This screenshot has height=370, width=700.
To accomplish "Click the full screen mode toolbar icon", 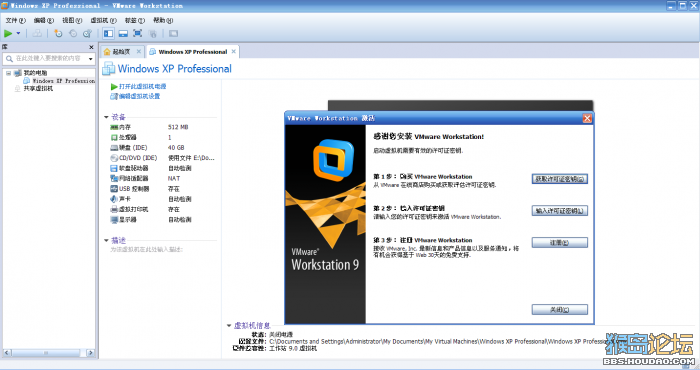I will coord(138,33).
